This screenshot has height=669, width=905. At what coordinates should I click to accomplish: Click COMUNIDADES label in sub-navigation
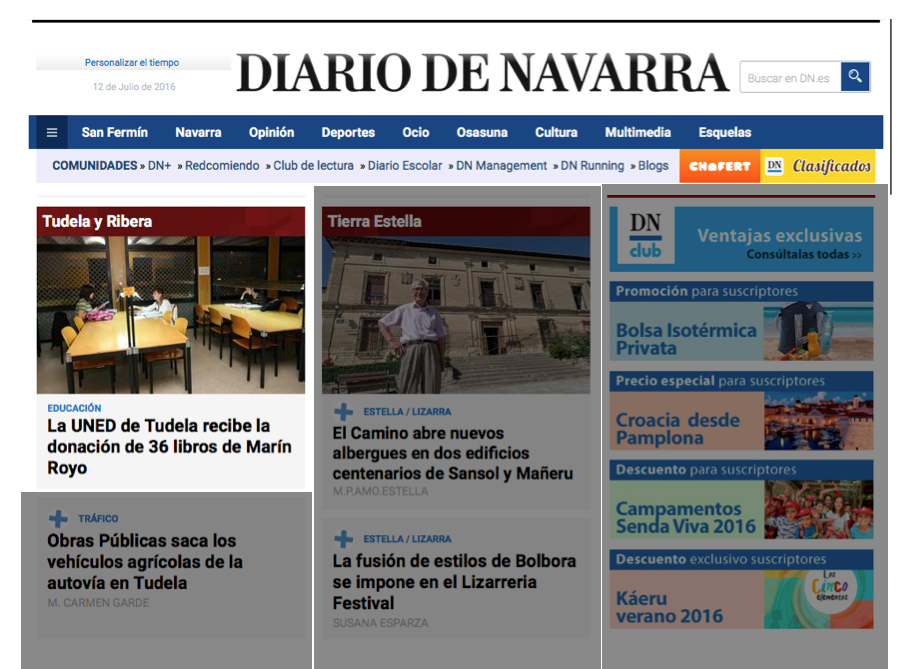[x=95, y=166]
